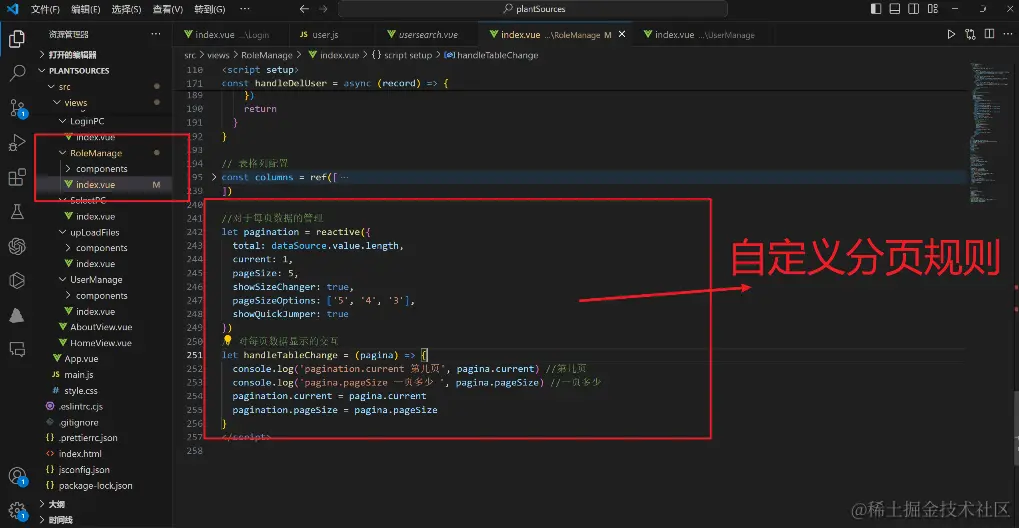This screenshot has width=1019, height=528.
Task: Click the plantSources command center search
Action: 533,9
